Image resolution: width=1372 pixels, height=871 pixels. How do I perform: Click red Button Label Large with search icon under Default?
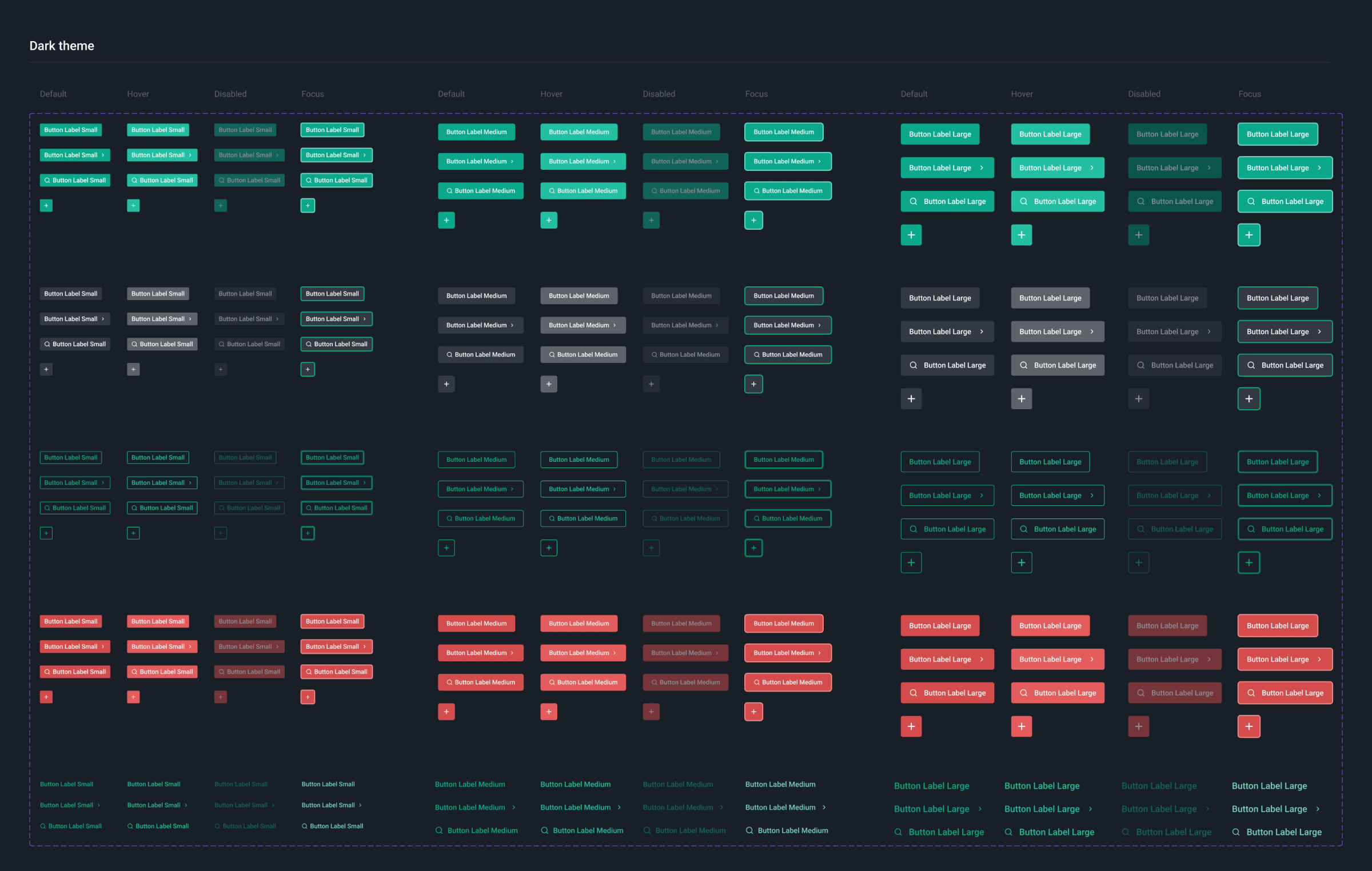coord(947,693)
